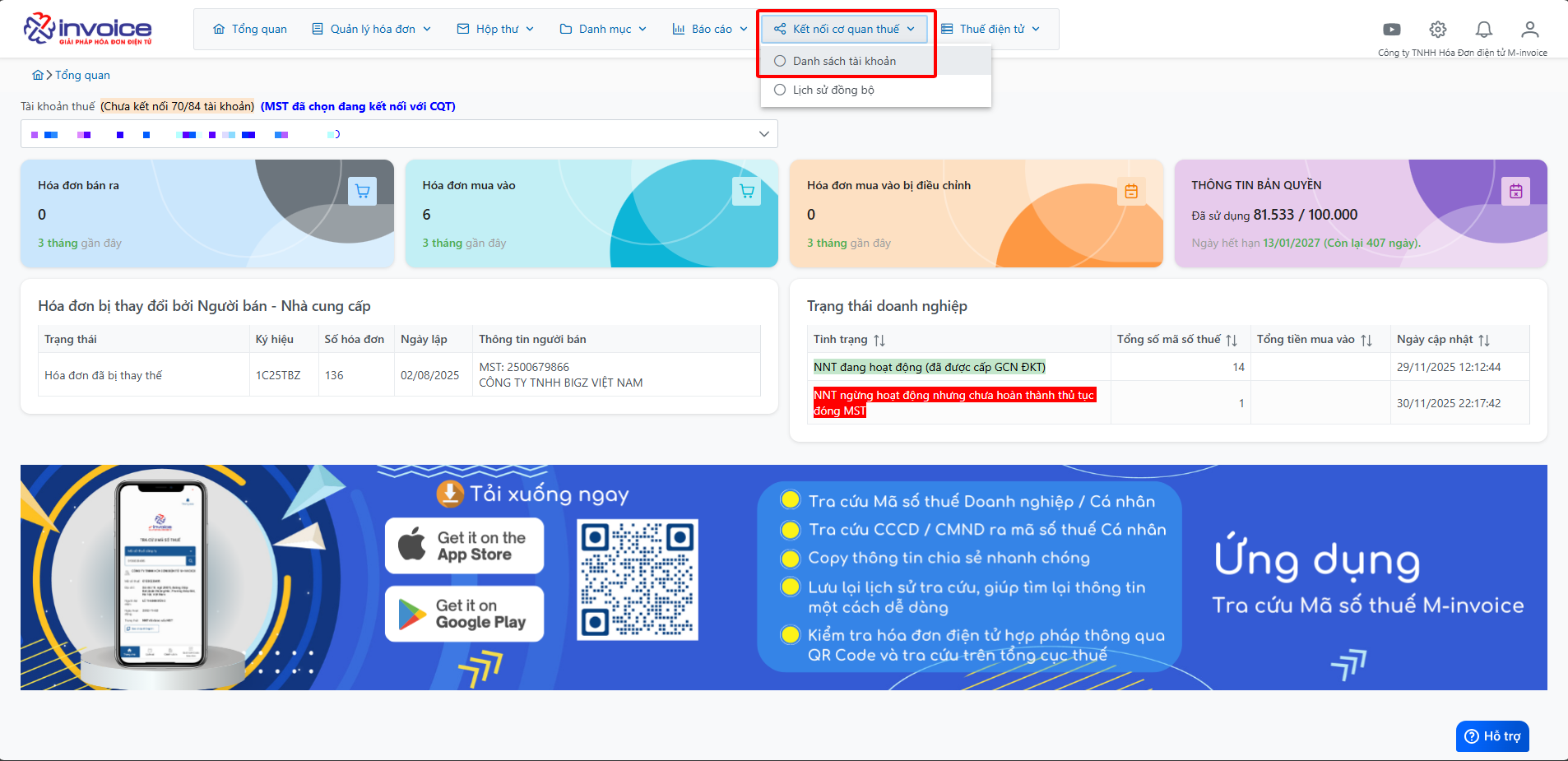Viewport: 1568px width, 761px height.
Task: Expand the Quản lý hóa đơn dropdown menu
Action: pyautogui.click(x=372, y=29)
